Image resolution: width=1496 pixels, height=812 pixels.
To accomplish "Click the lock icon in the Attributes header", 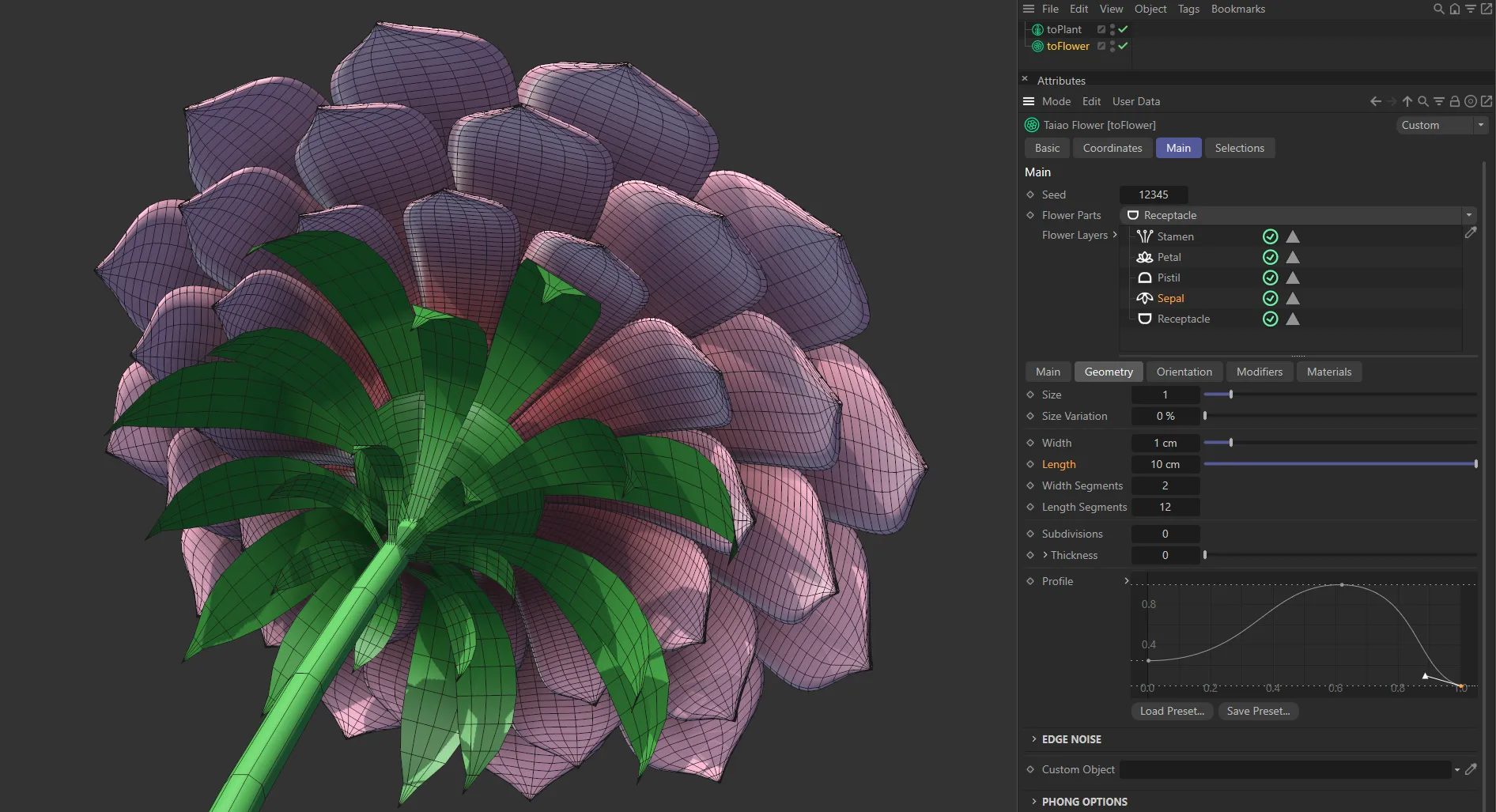I will (1455, 101).
